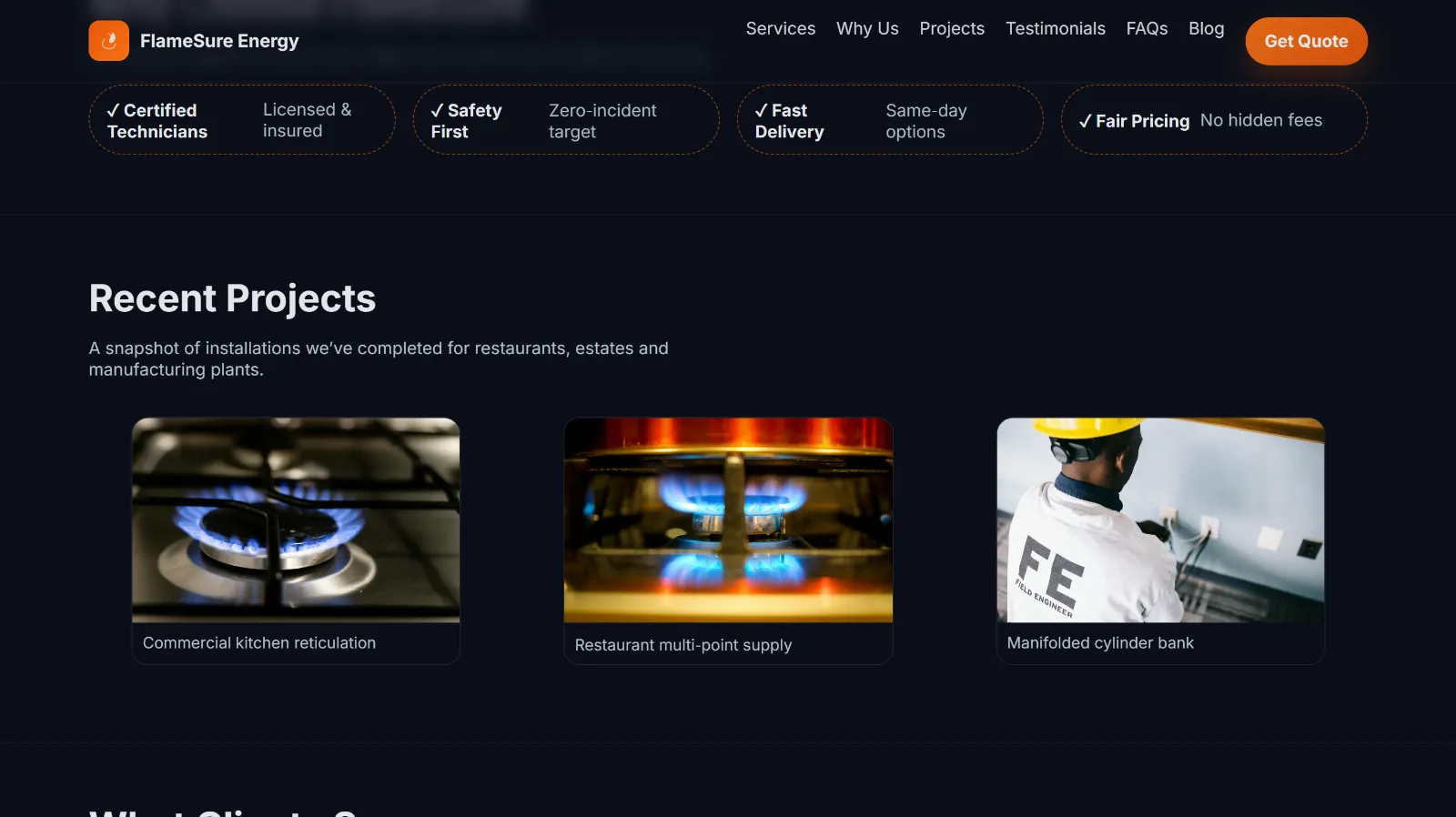
Task: Go to the Why Us section
Action: 866,29
